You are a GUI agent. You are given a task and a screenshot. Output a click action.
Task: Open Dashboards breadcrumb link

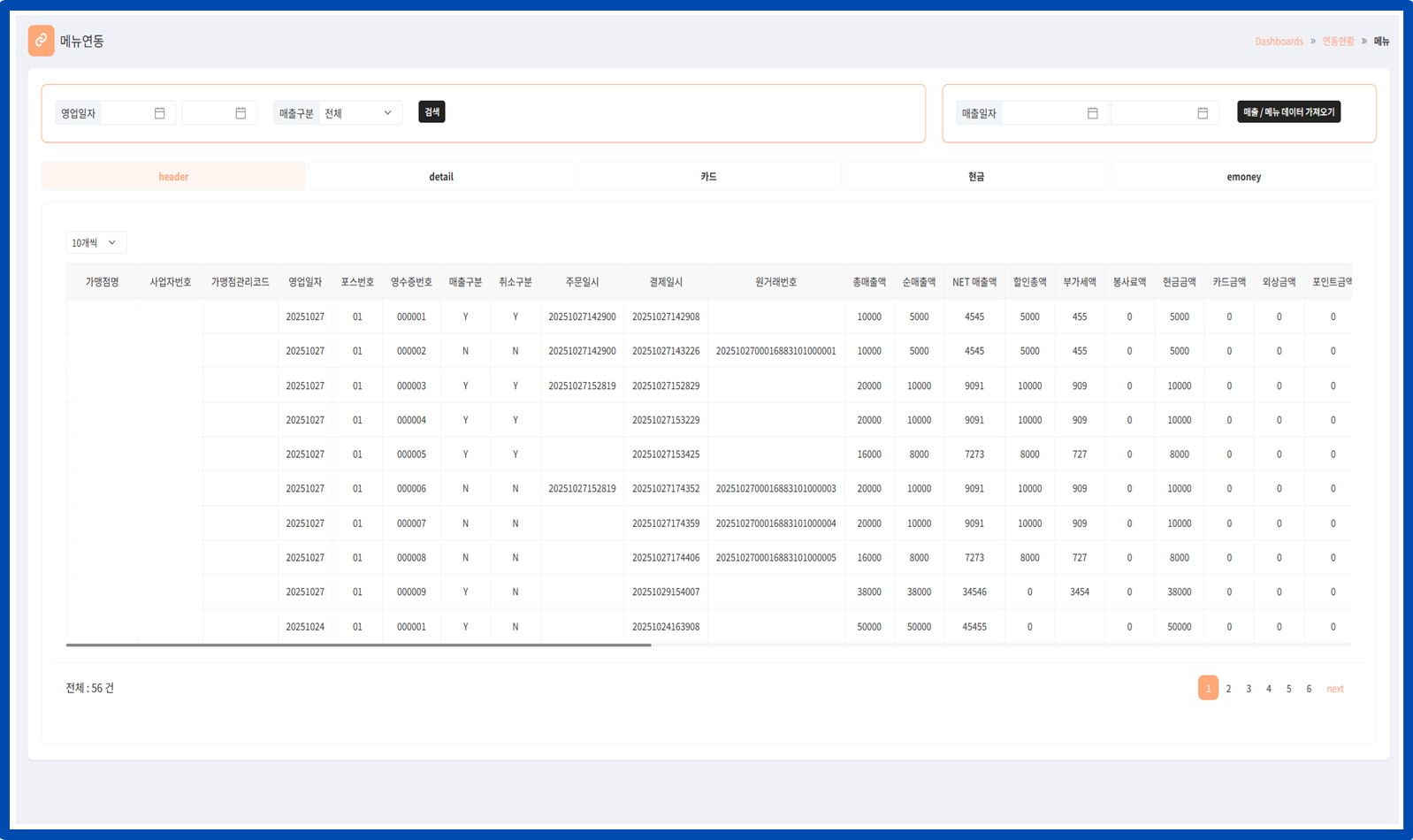(x=1279, y=42)
